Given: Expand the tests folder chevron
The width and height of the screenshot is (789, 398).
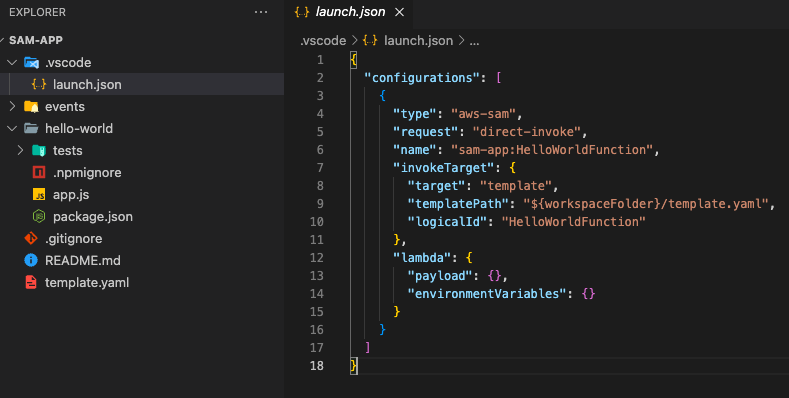Looking at the screenshot, I should [x=20, y=150].
